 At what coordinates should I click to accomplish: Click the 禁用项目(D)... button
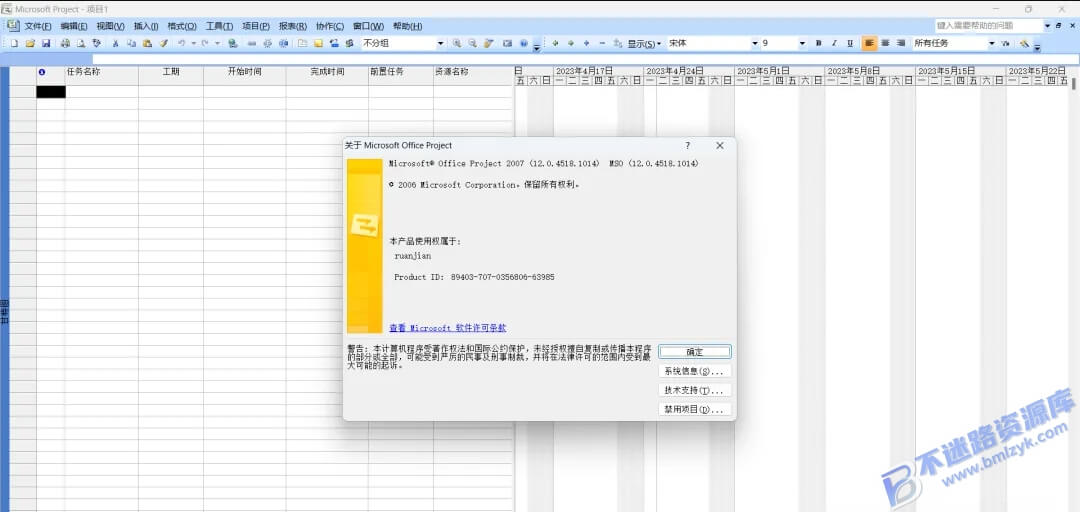pos(694,409)
